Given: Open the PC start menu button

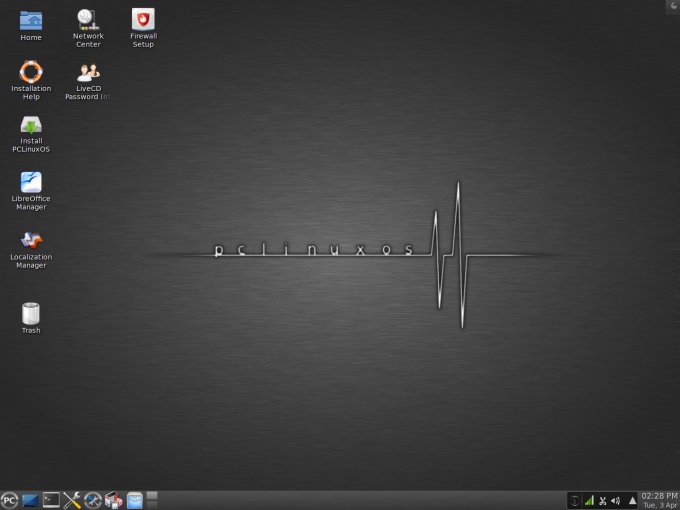Looking at the screenshot, I should 9,500.
